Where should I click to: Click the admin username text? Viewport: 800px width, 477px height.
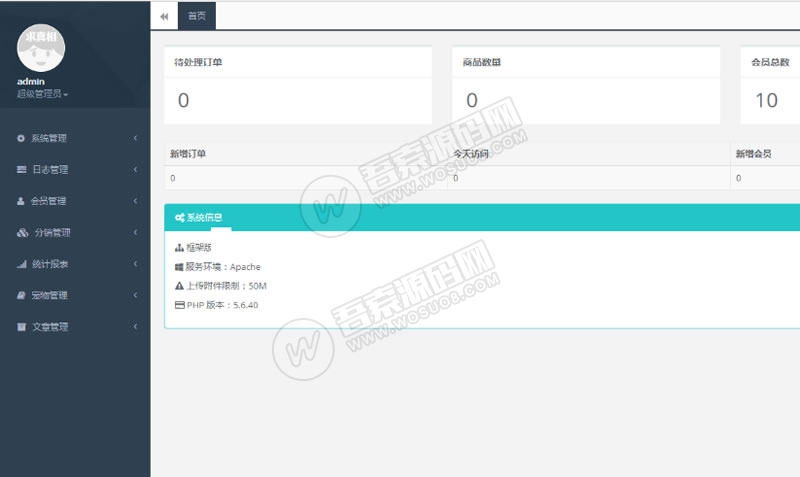pyautogui.click(x=31, y=81)
